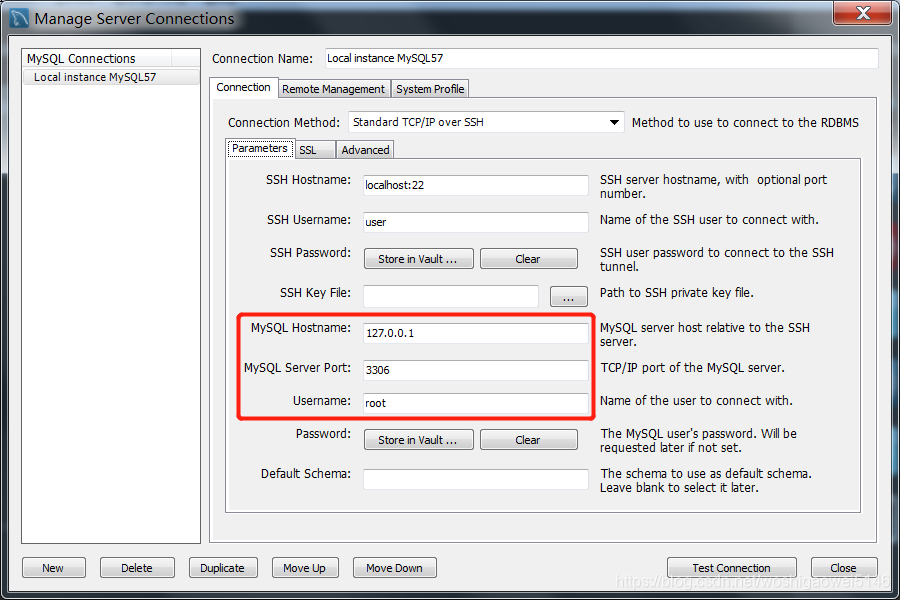Duplicate the current connection
The image size is (900, 600).
click(223, 567)
